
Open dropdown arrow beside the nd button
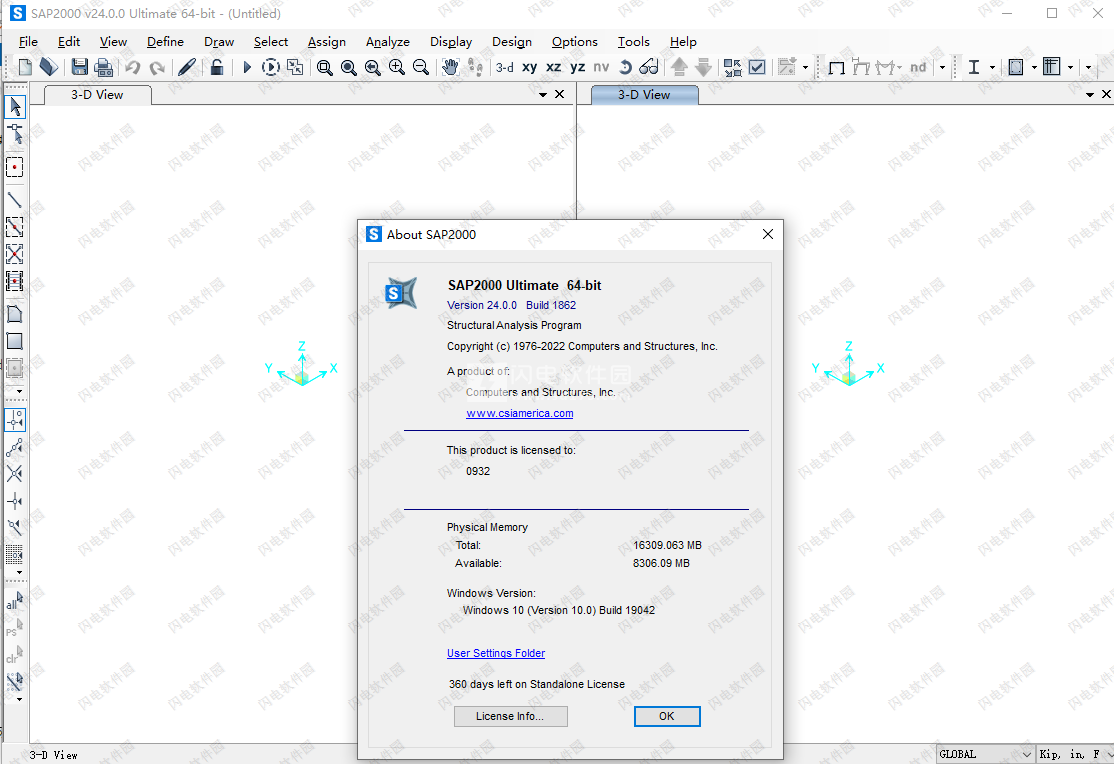942,68
